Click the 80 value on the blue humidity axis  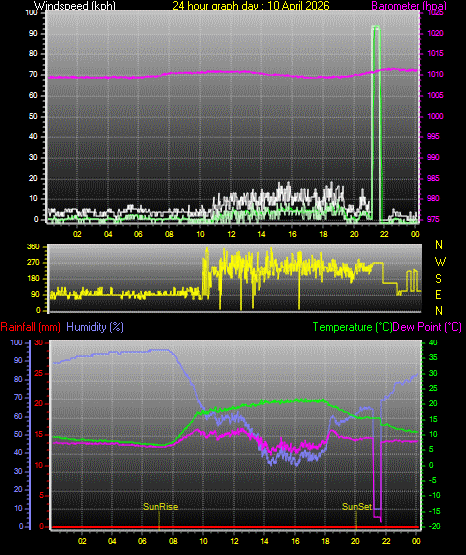pos(18,379)
